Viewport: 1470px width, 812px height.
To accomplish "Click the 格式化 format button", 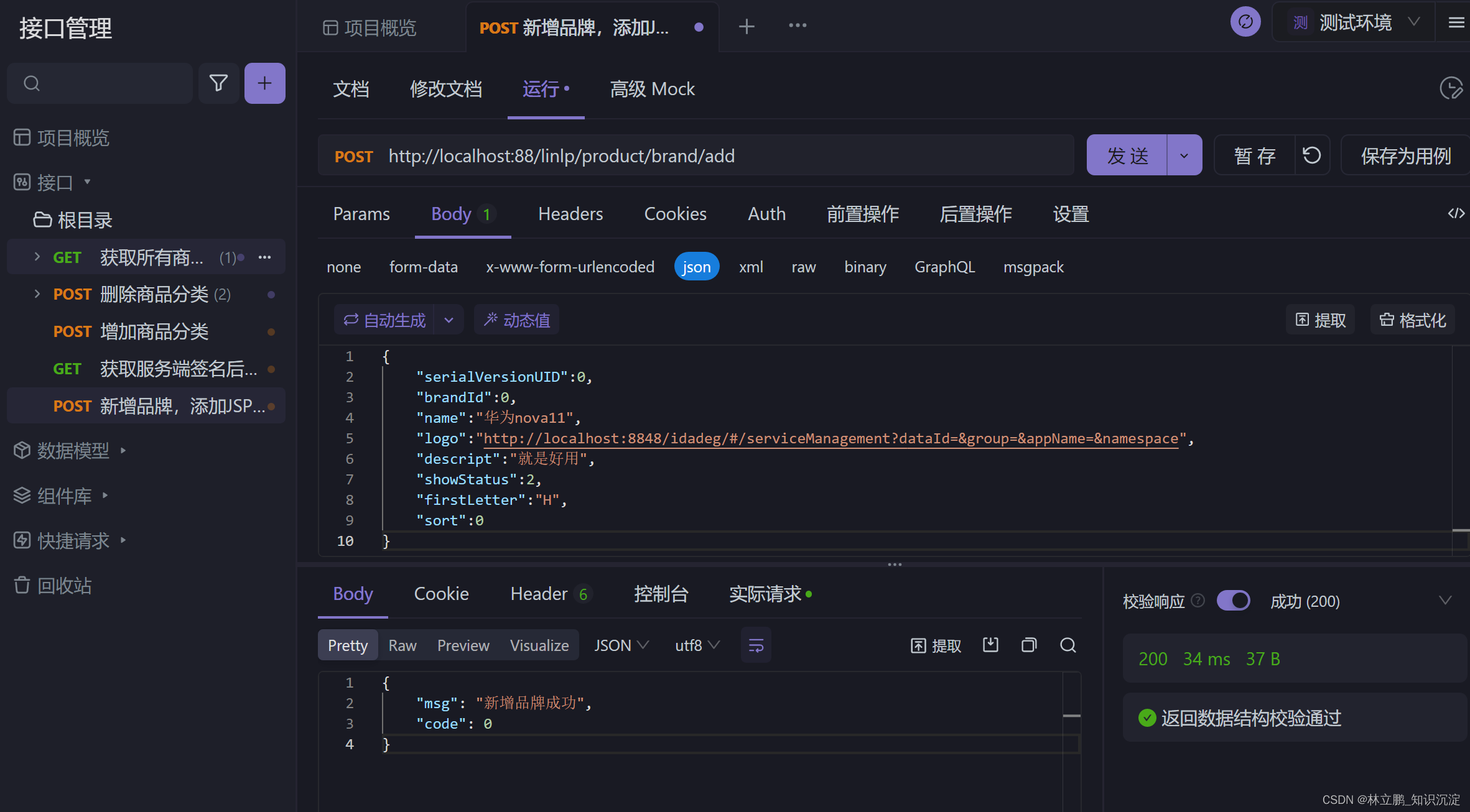I will coord(1412,320).
